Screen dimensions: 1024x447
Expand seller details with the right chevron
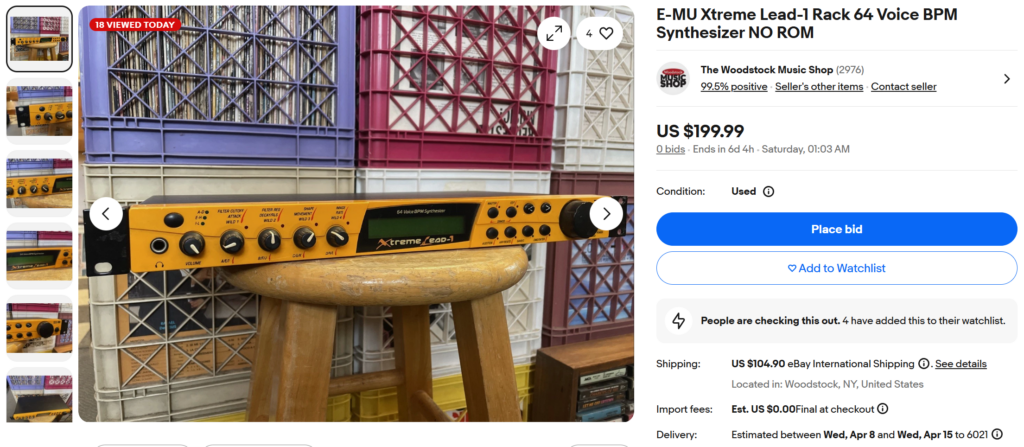[1006, 79]
